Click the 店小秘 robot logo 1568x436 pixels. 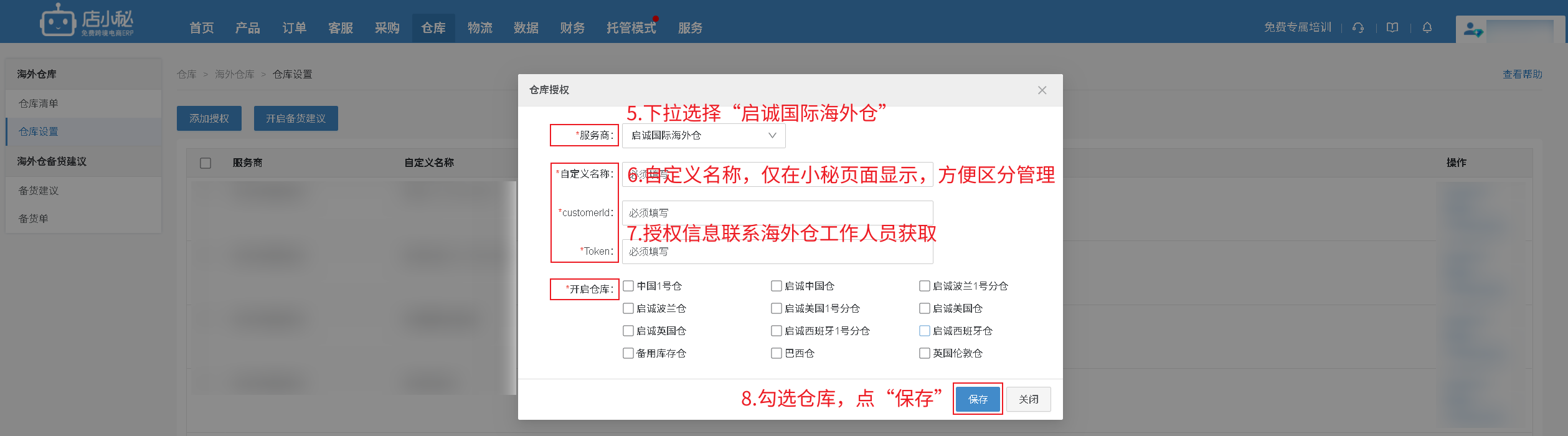[x=57, y=22]
